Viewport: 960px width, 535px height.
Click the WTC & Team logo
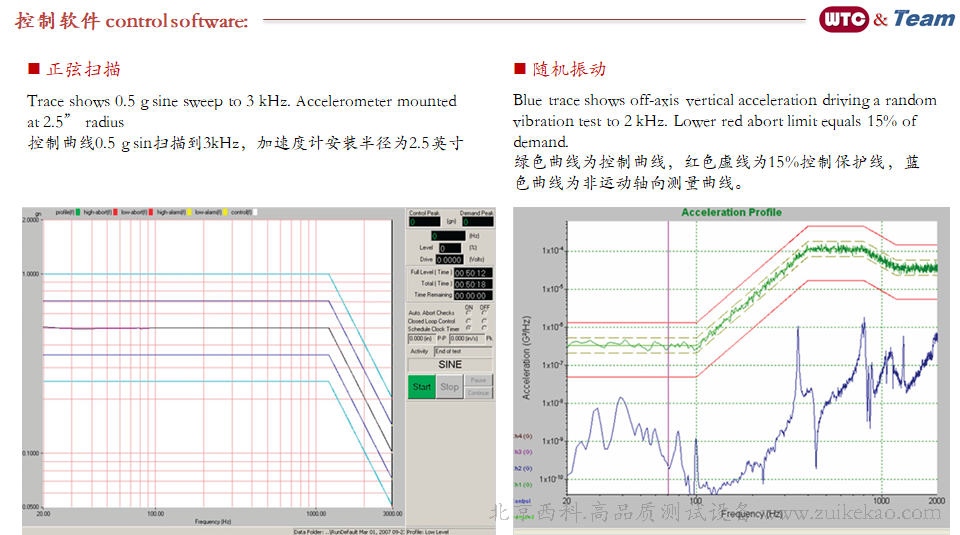(x=887, y=19)
